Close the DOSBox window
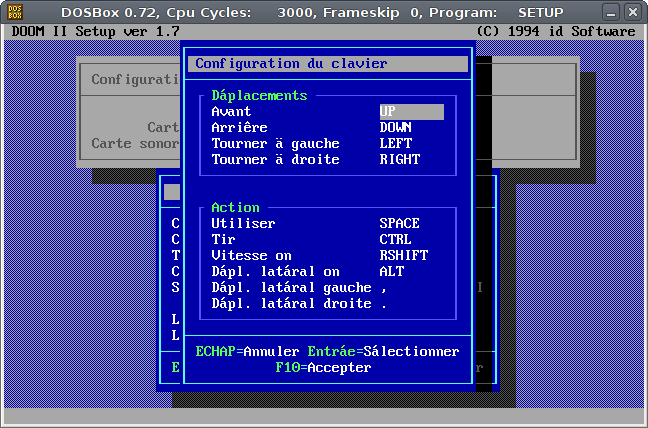Image resolution: width=648 pixels, height=428 pixels. click(632, 11)
